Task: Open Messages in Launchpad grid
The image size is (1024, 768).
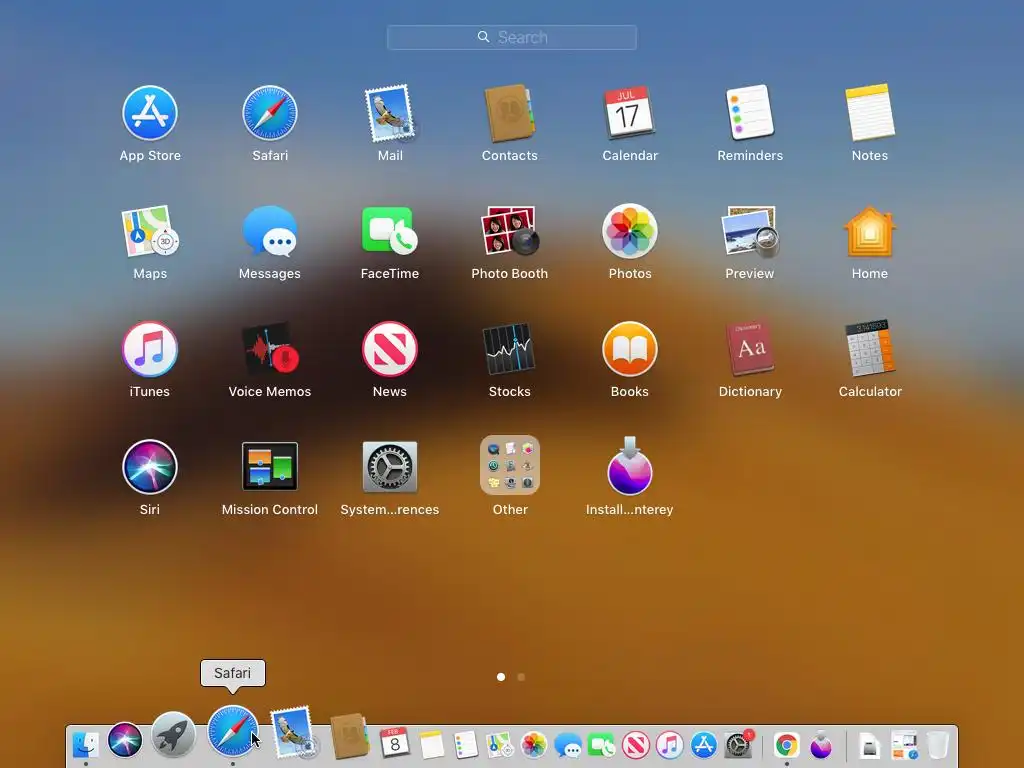Action: coord(270,231)
